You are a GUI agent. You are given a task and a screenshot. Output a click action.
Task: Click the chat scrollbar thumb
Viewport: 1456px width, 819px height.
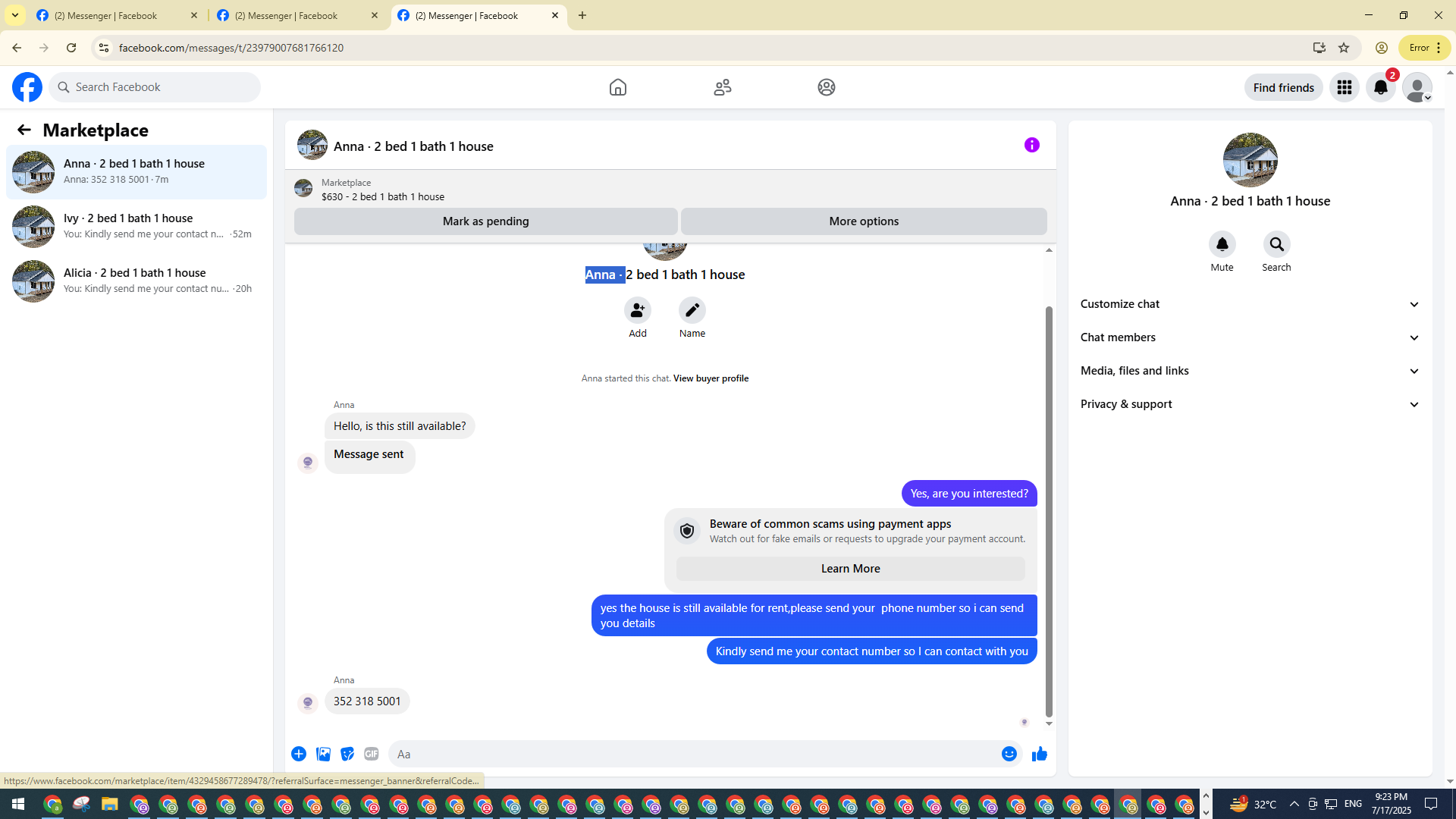click(1049, 511)
